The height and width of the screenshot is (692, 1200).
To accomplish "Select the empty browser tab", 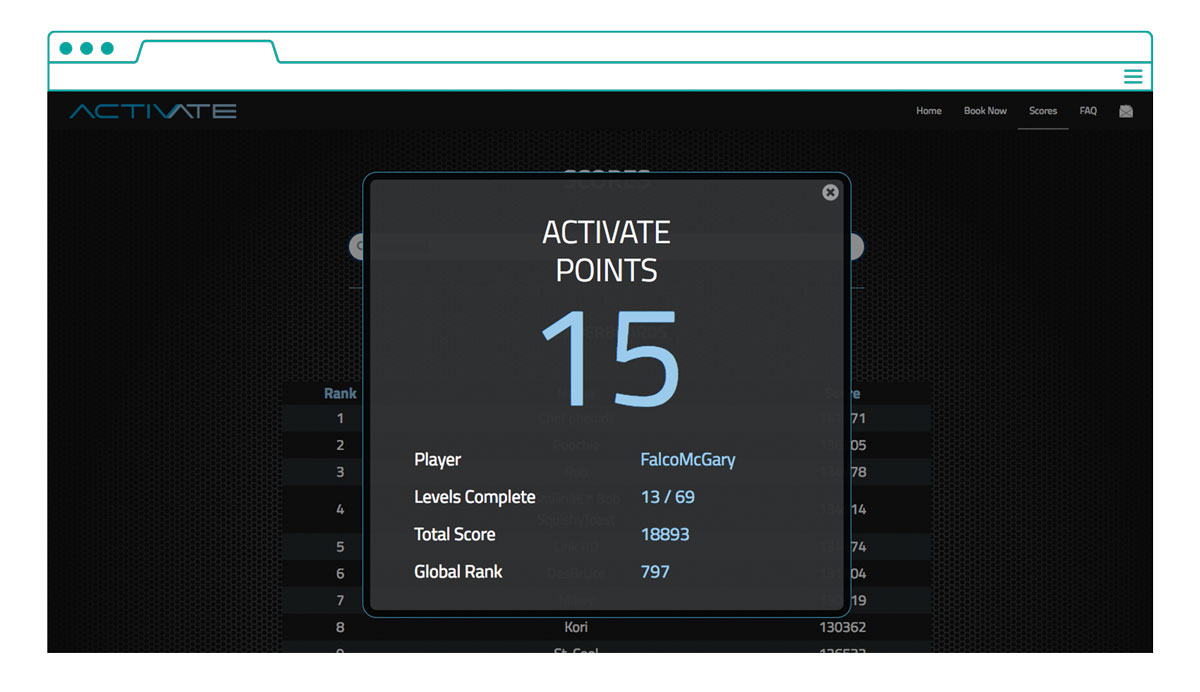I will click(x=207, y=51).
